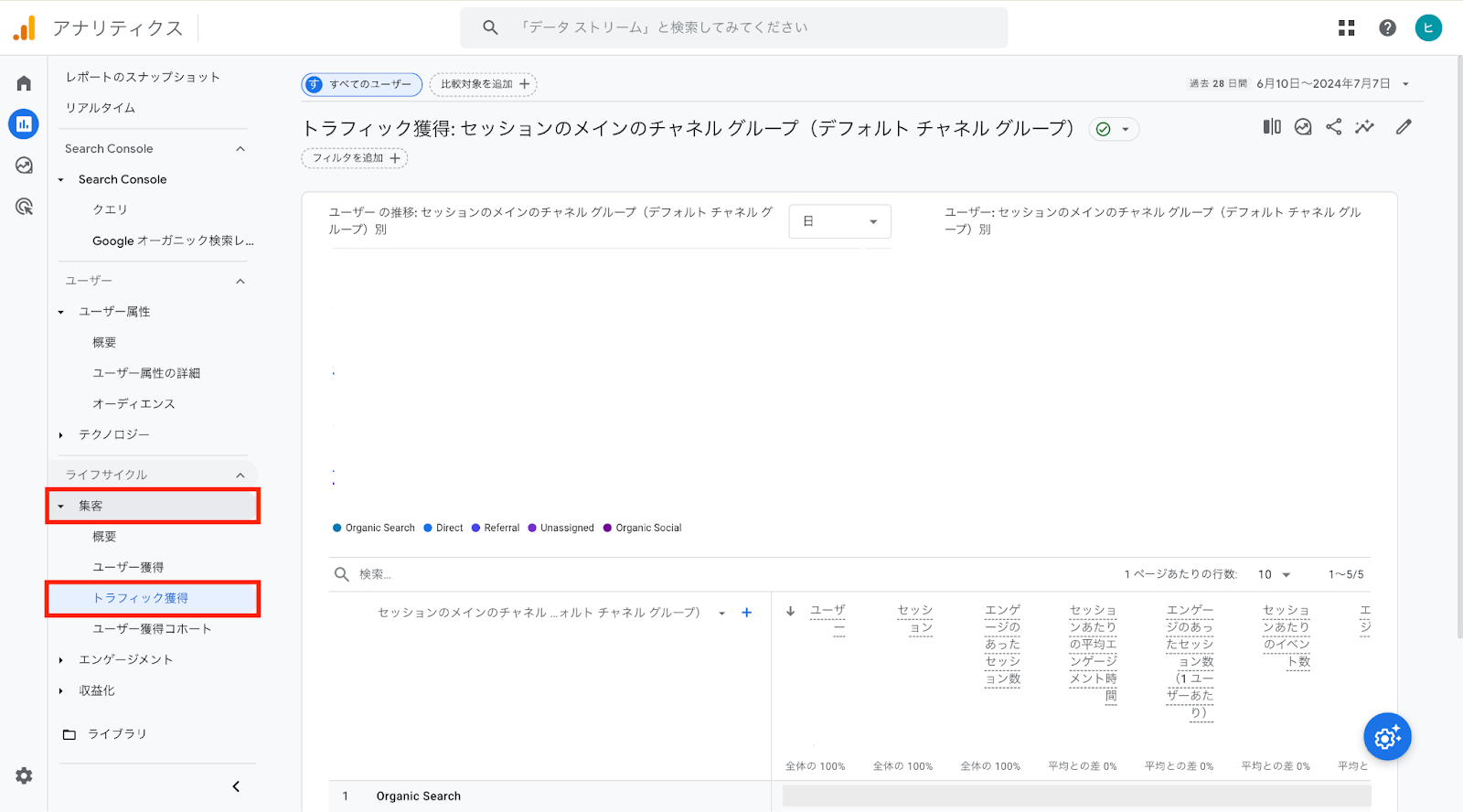Click セッションあたりのイベント数 column header
The image size is (1463, 812).
click(1287, 636)
